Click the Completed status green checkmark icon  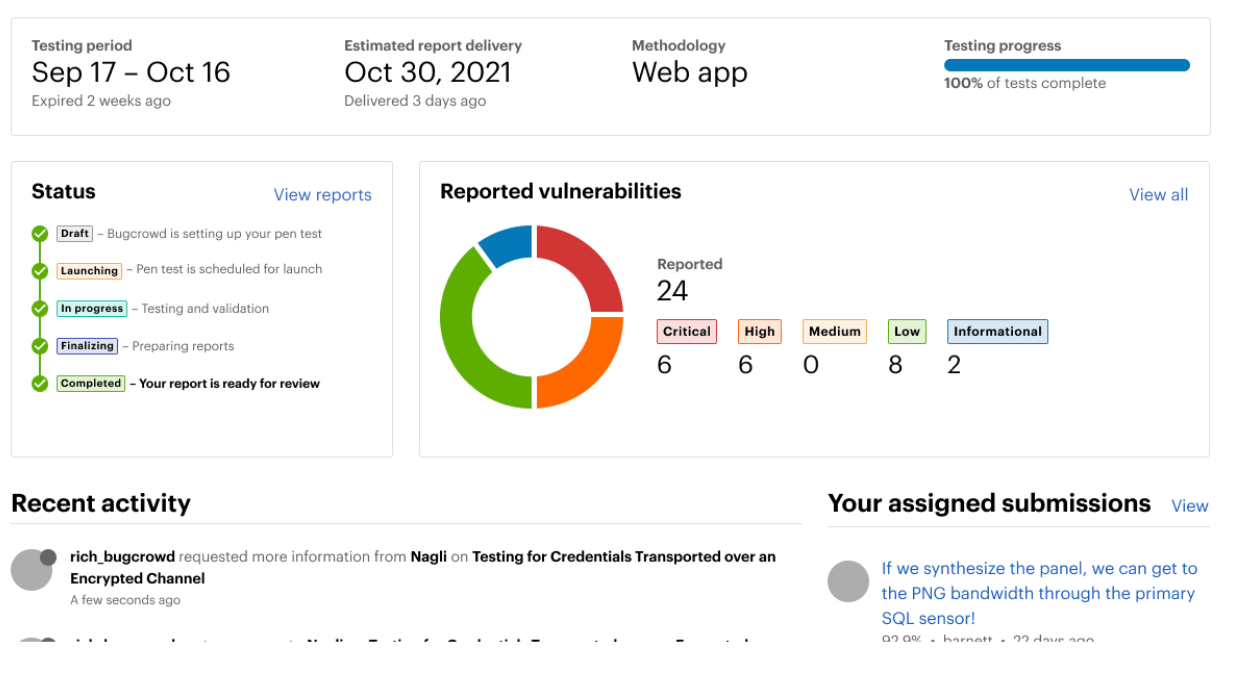pos(40,383)
